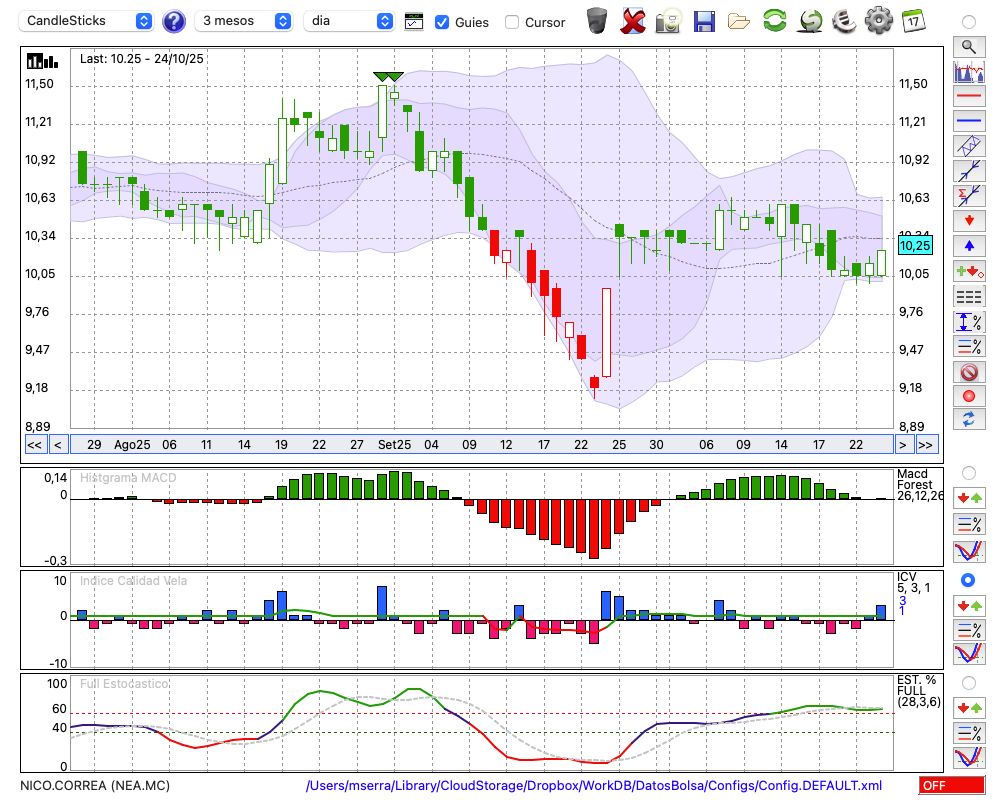Open the Config.DEFAULT.xml file path link
Viewport: 1000px width, 800px height.
594,786
